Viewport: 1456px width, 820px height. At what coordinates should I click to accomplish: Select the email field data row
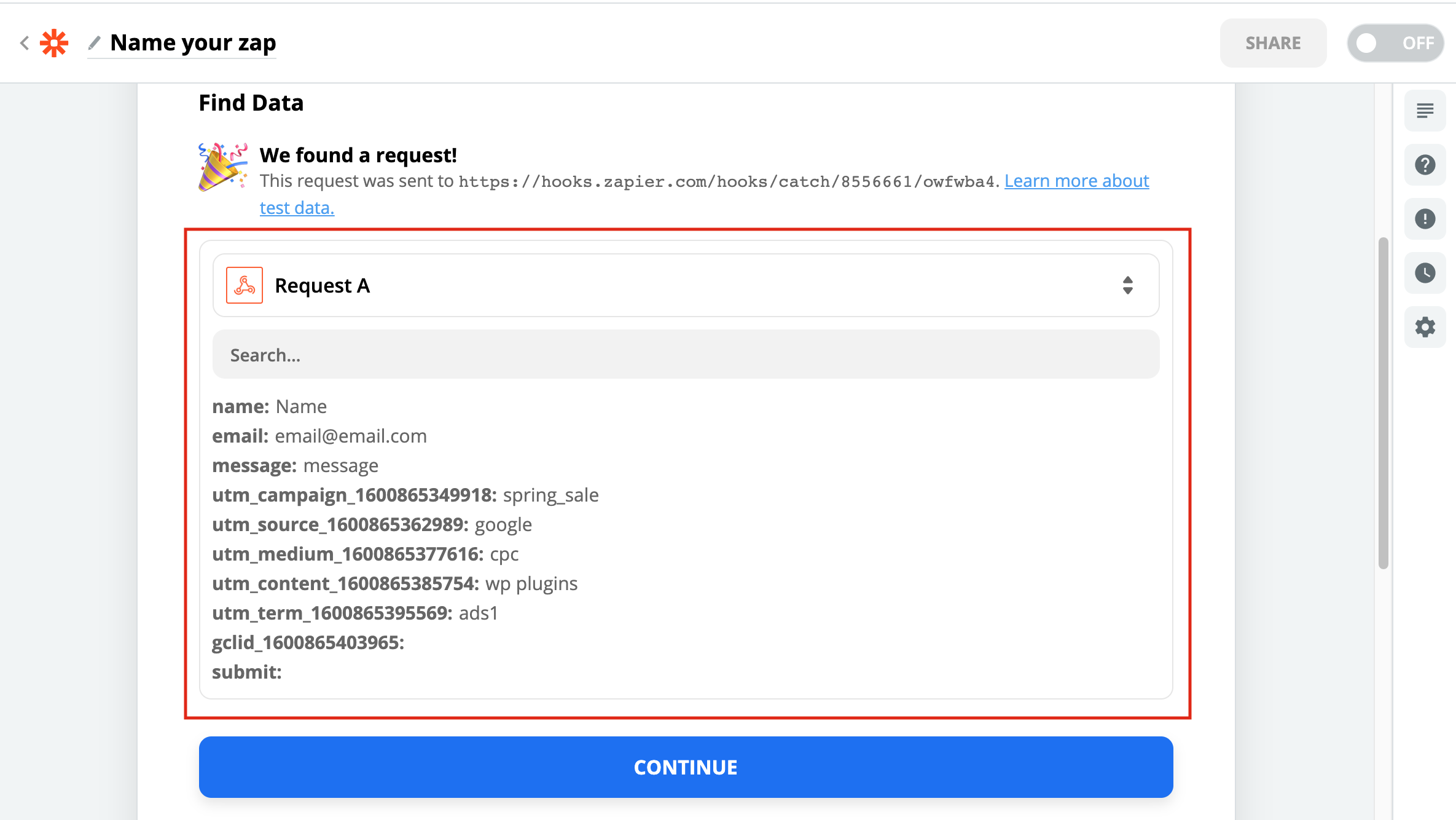319,436
